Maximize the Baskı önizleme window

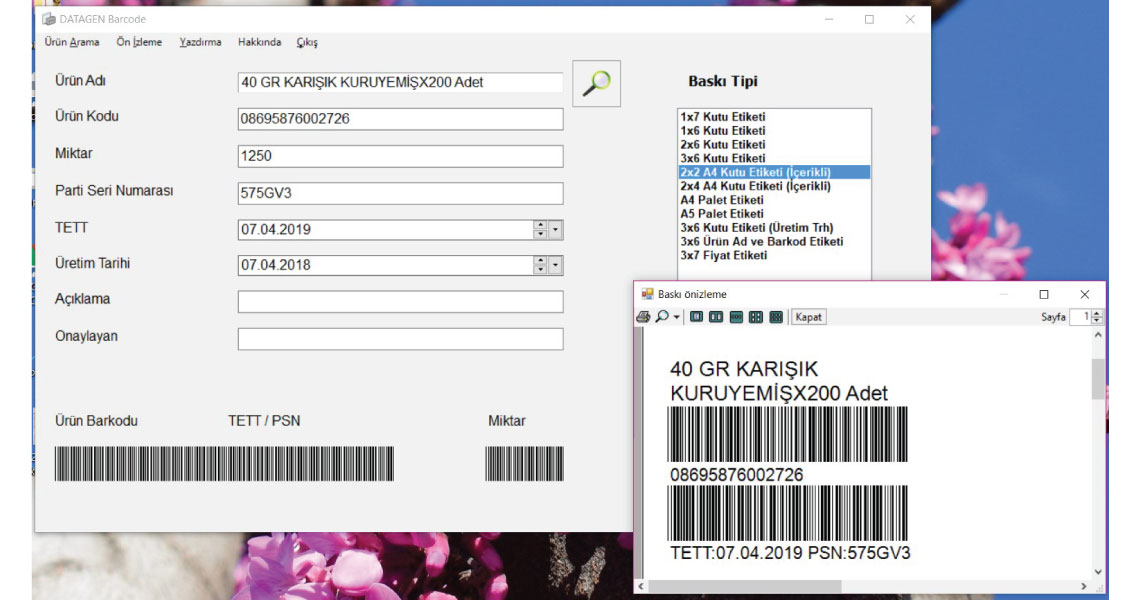pyautogui.click(x=1044, y=295)
